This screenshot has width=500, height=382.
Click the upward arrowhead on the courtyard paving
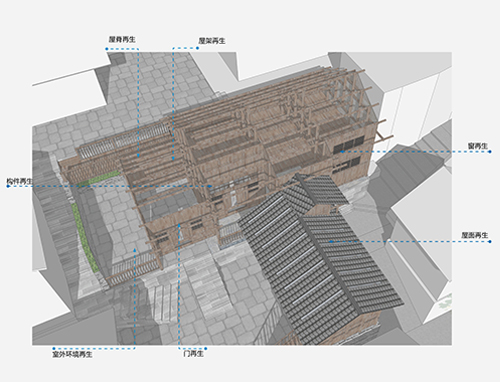click(x=135, y=249)
